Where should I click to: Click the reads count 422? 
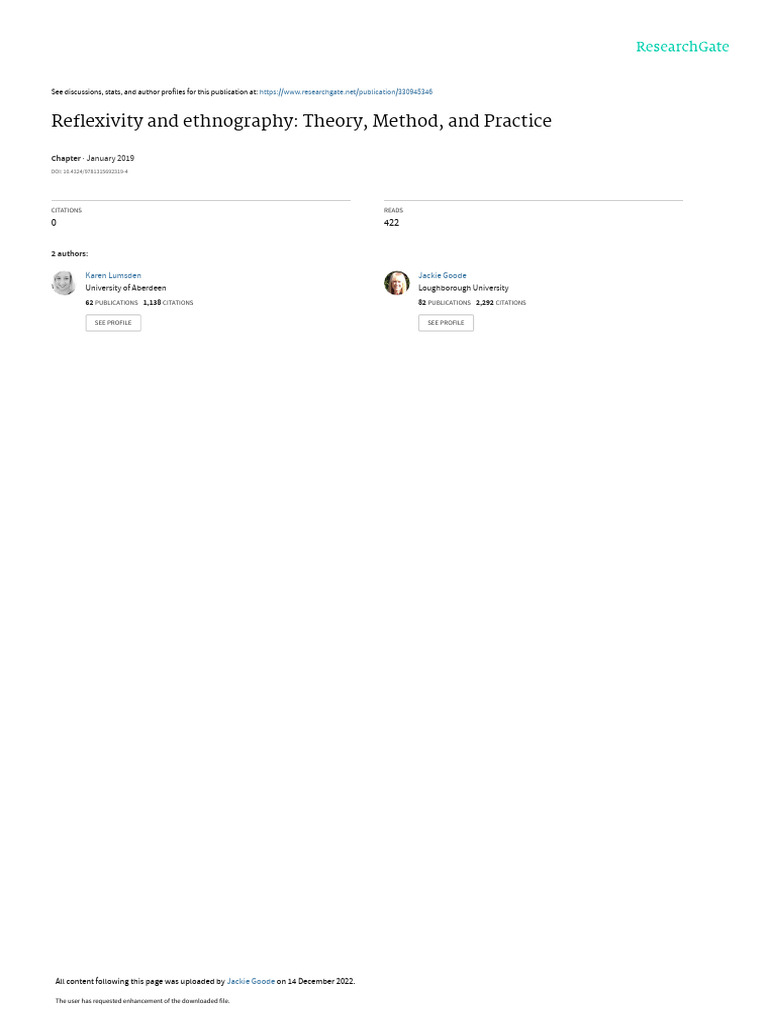pos(391,223)
